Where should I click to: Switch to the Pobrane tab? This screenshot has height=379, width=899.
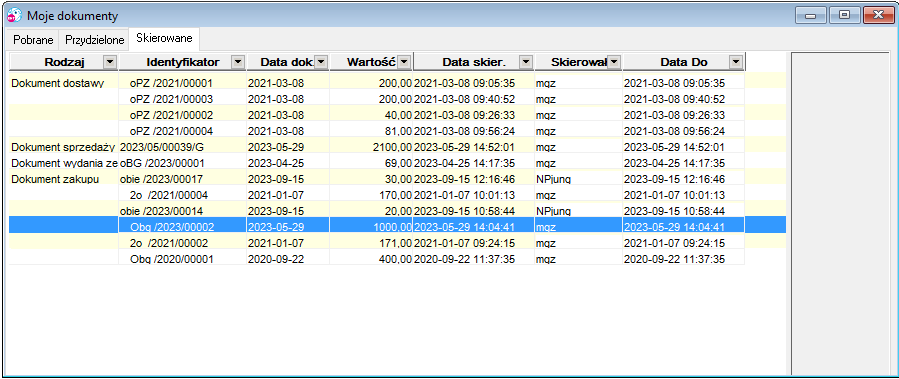[x=33, y=40]
